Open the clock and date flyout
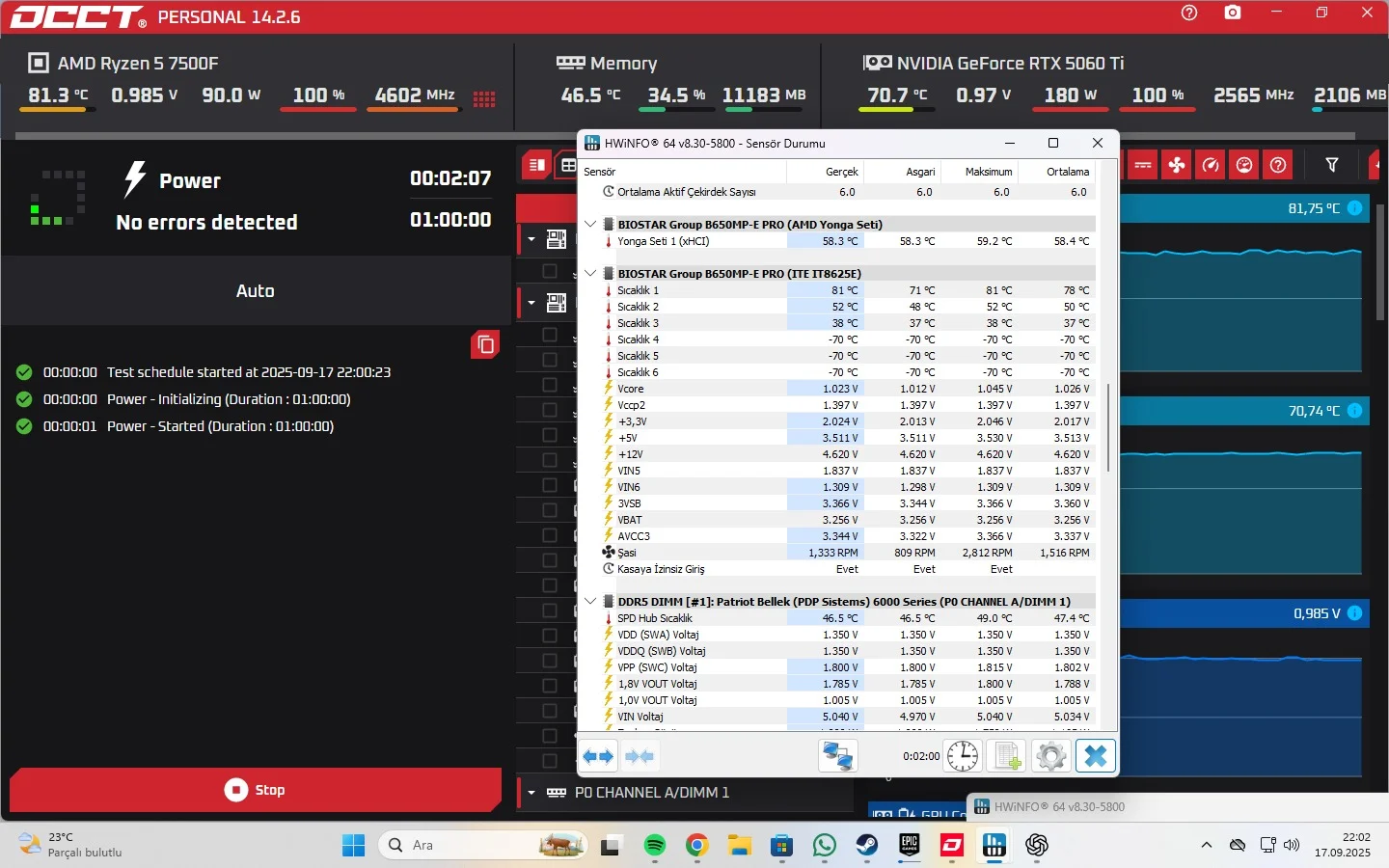The width and height of the screenshot is (1389, 868). click(x=1342, y=845)
